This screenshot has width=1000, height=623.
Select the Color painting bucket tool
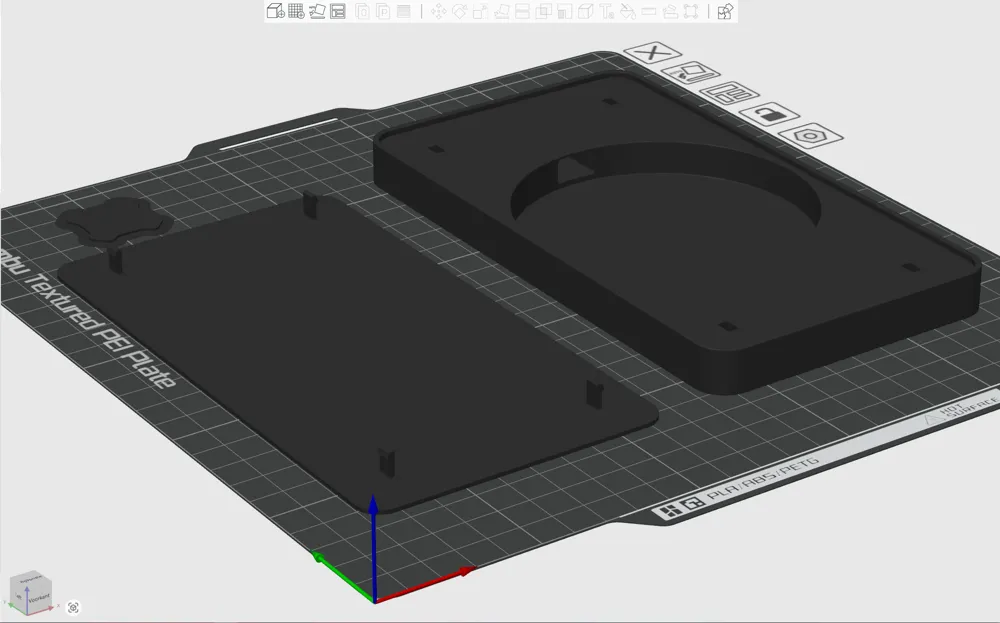(628, 11)
